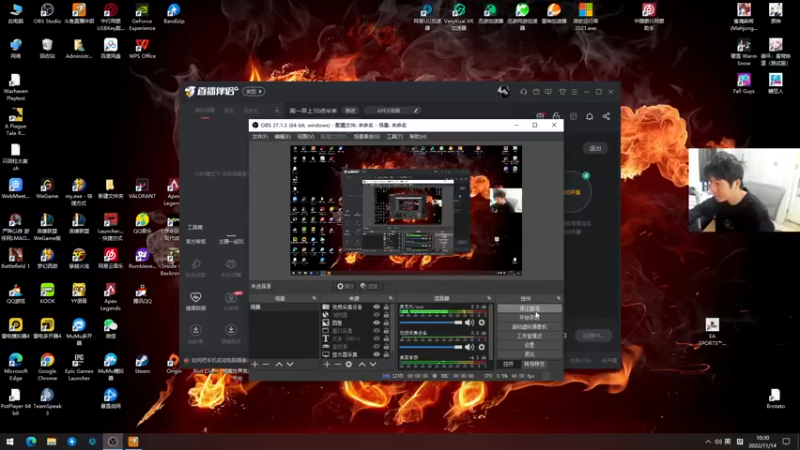Screen dimensions: 800x450
Task: Mute the second mixer channel speaker
Action: pyautogui.click(x=469, y=347)
